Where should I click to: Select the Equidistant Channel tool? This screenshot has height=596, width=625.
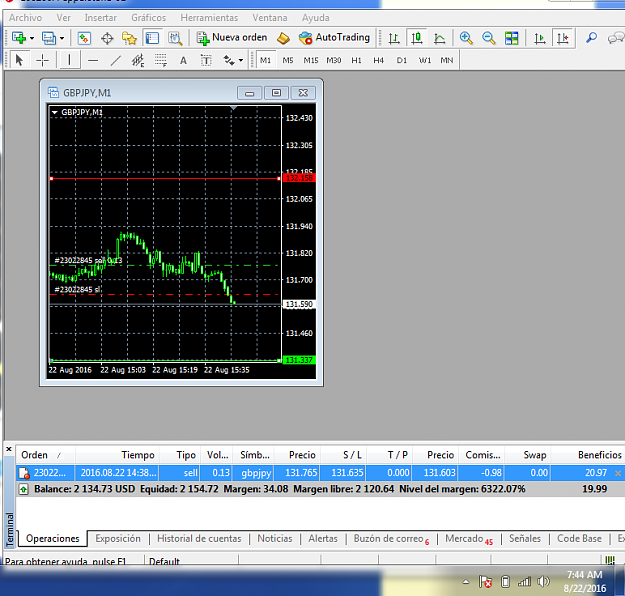coord(138,61)
